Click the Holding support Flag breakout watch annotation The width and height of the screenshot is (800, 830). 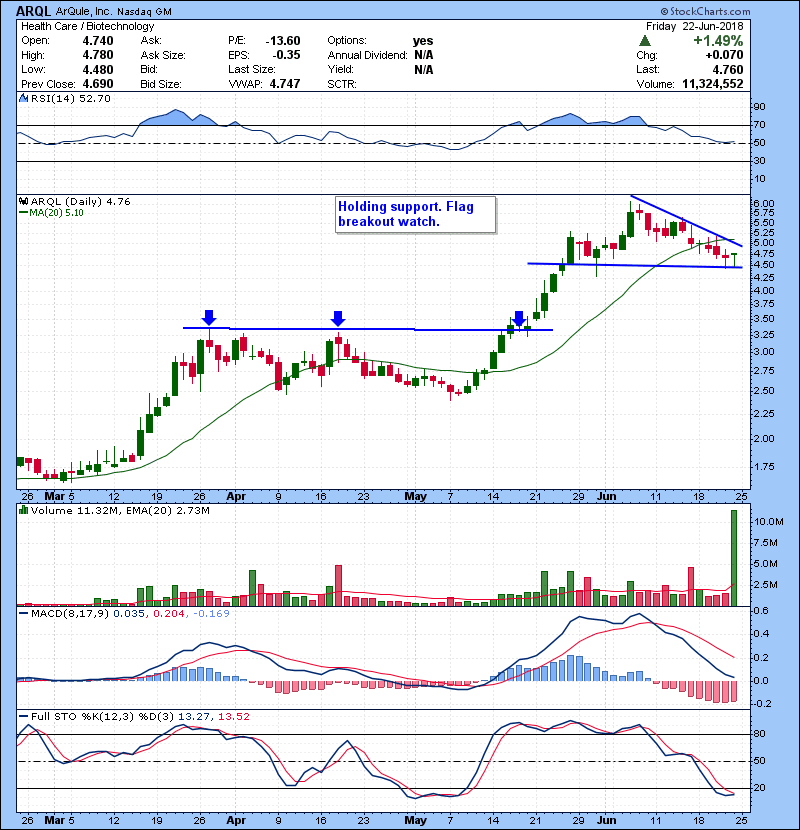(x=416, y=214)
